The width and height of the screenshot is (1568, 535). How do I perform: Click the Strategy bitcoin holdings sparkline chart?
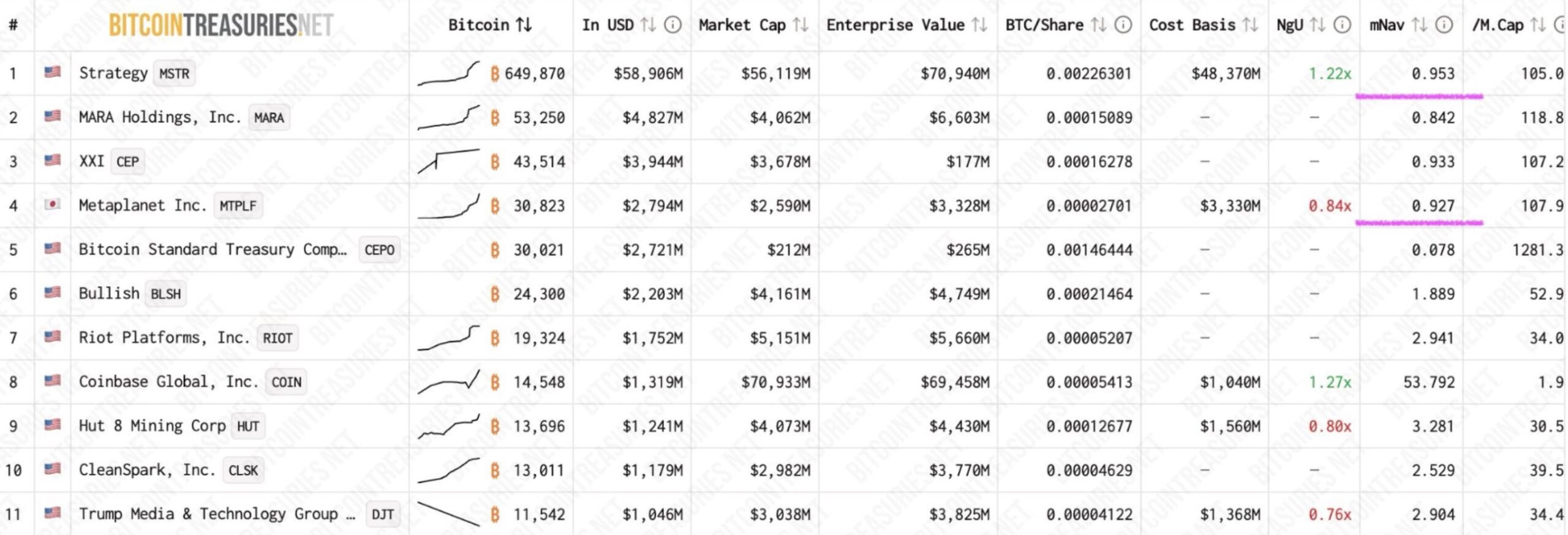coord(448,74)
